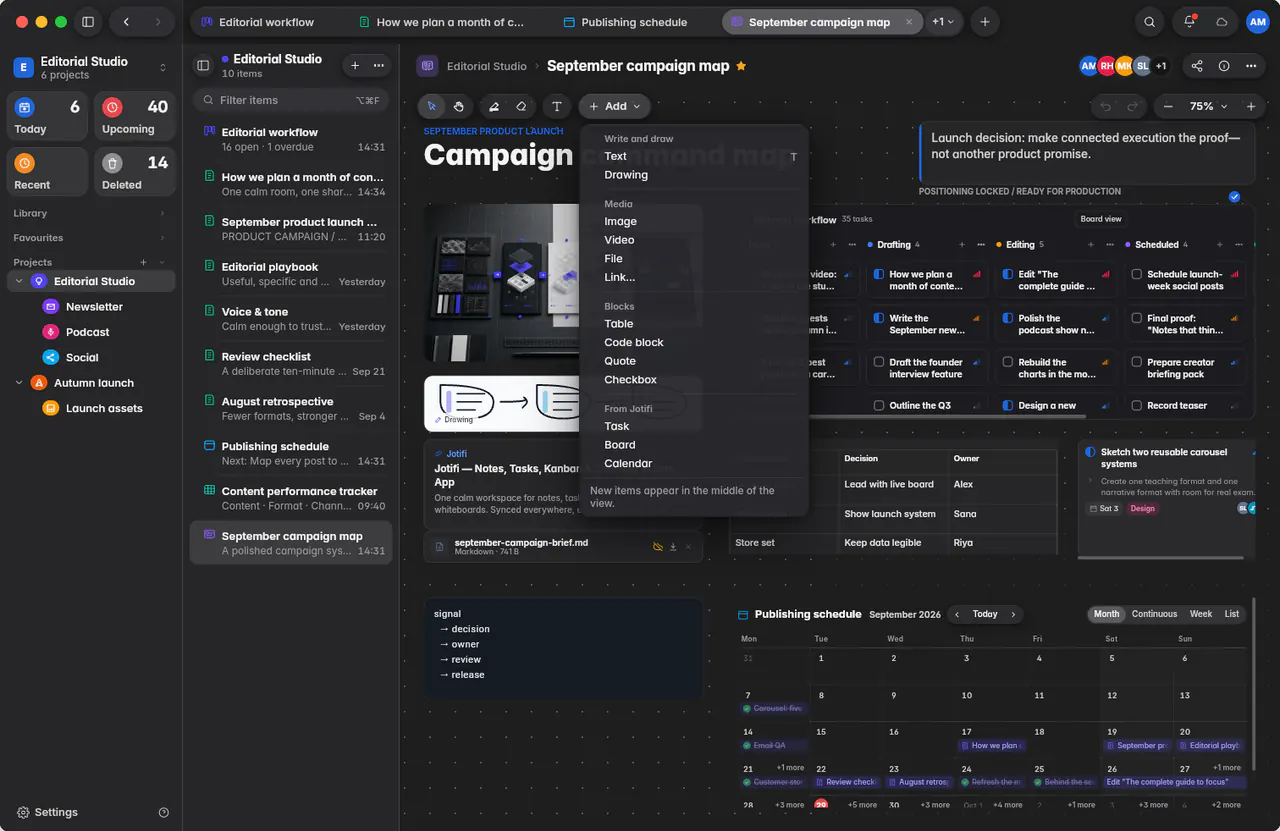Click the Today button in calendar
The height and width of the screenshot is (831, 1280).
tap(985, 614)
